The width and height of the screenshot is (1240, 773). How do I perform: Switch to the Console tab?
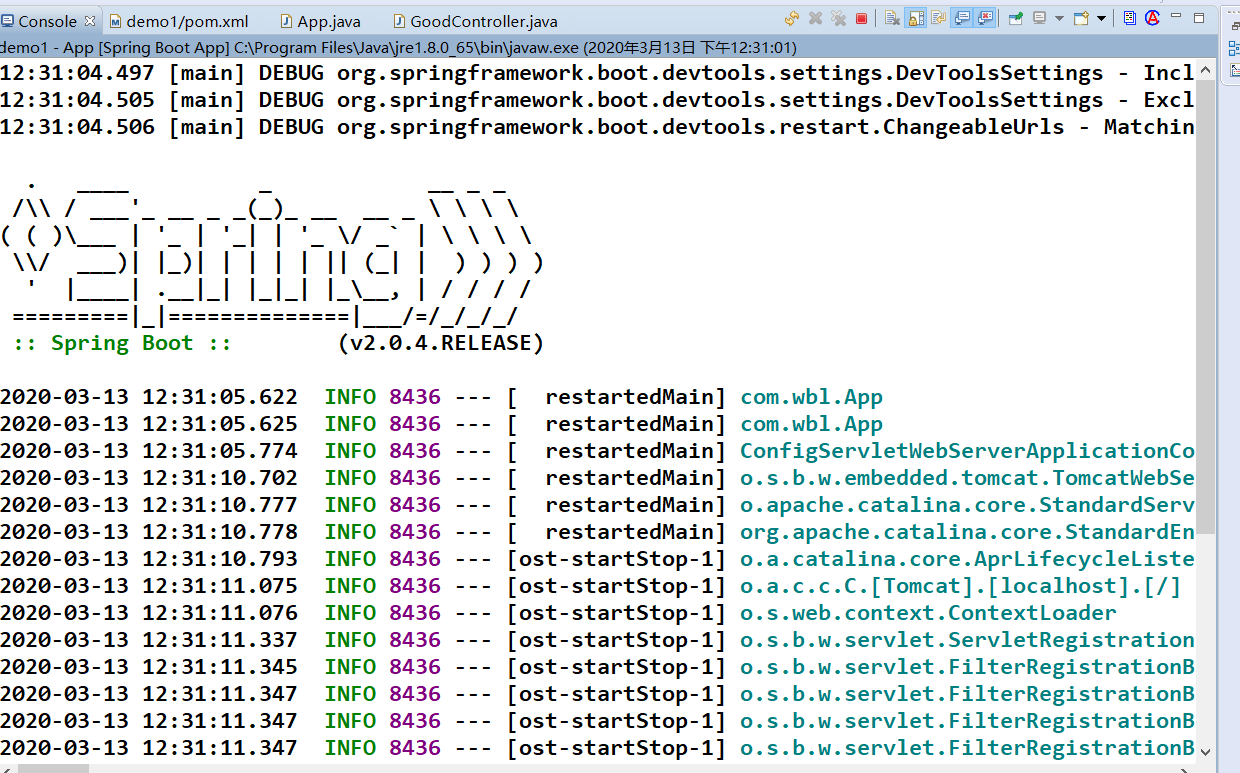click(x=47, y=21)
